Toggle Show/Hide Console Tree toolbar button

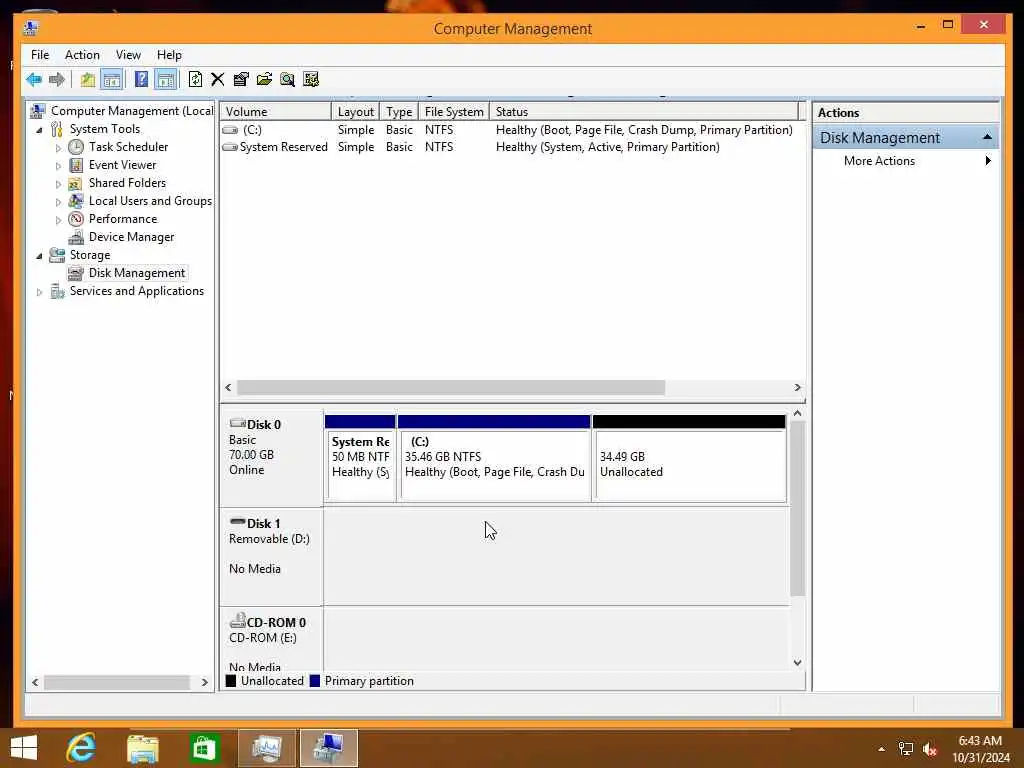pyautogui.click(x=112, y=80)
